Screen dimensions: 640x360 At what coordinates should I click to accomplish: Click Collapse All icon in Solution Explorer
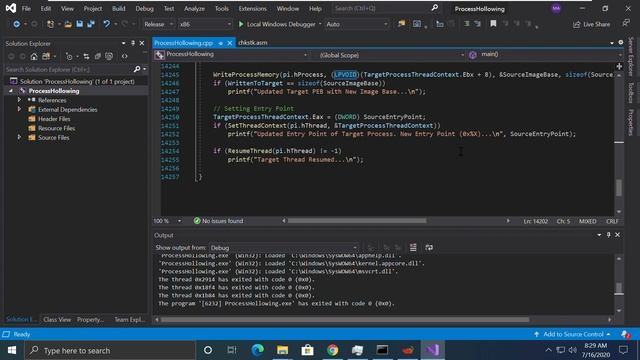[98, 56]
